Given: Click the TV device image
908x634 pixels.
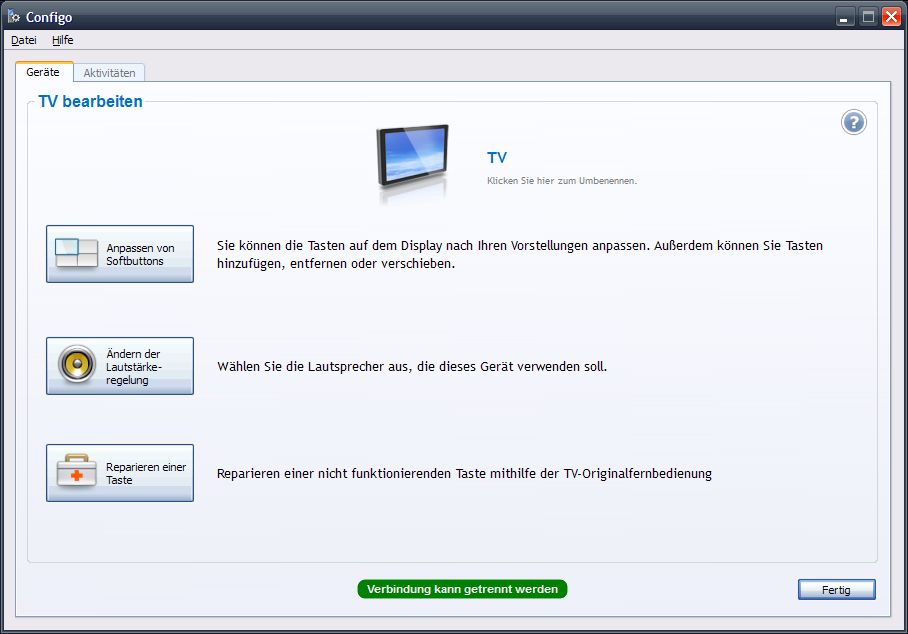Looking at the screenshot, I should (x=414, y=155).
